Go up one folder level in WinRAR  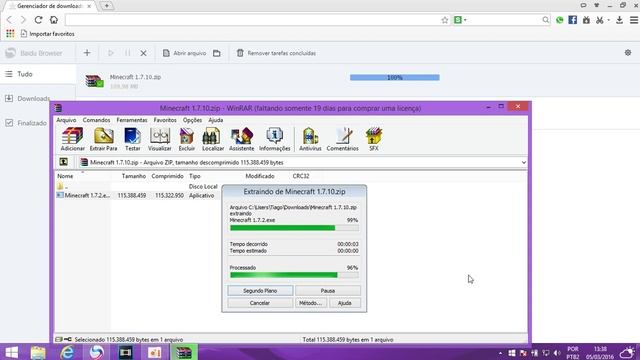pos(64,162)
